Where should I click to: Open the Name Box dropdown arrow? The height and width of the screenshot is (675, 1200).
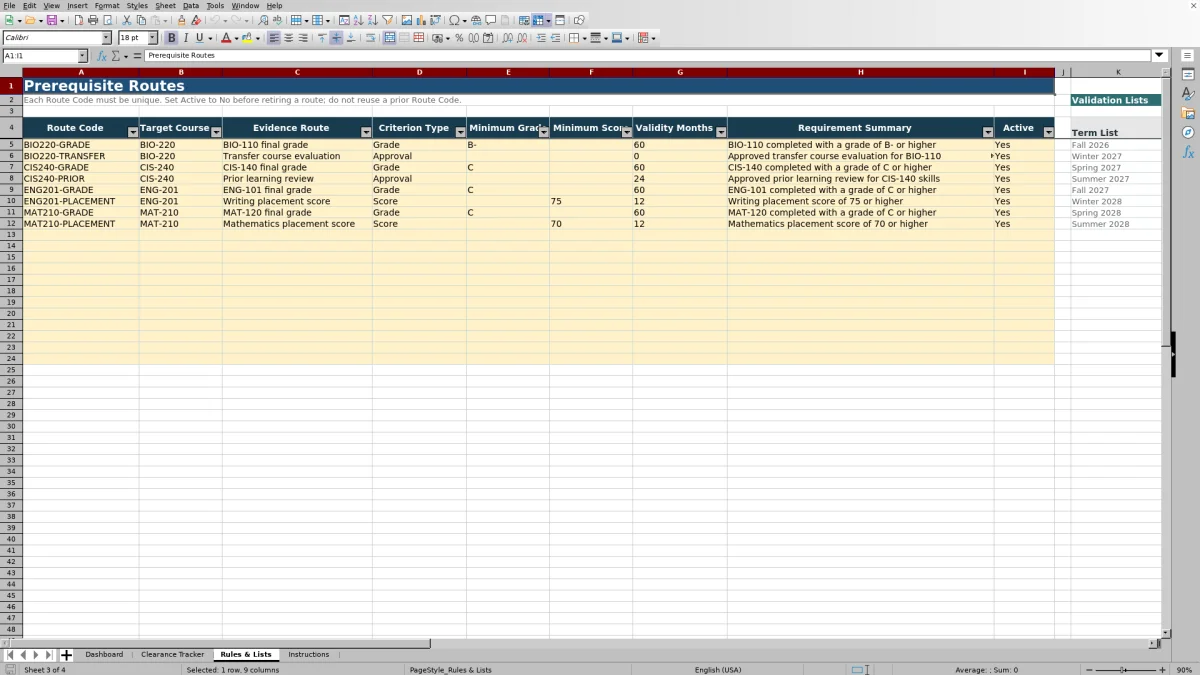click(x=82, y=56)
